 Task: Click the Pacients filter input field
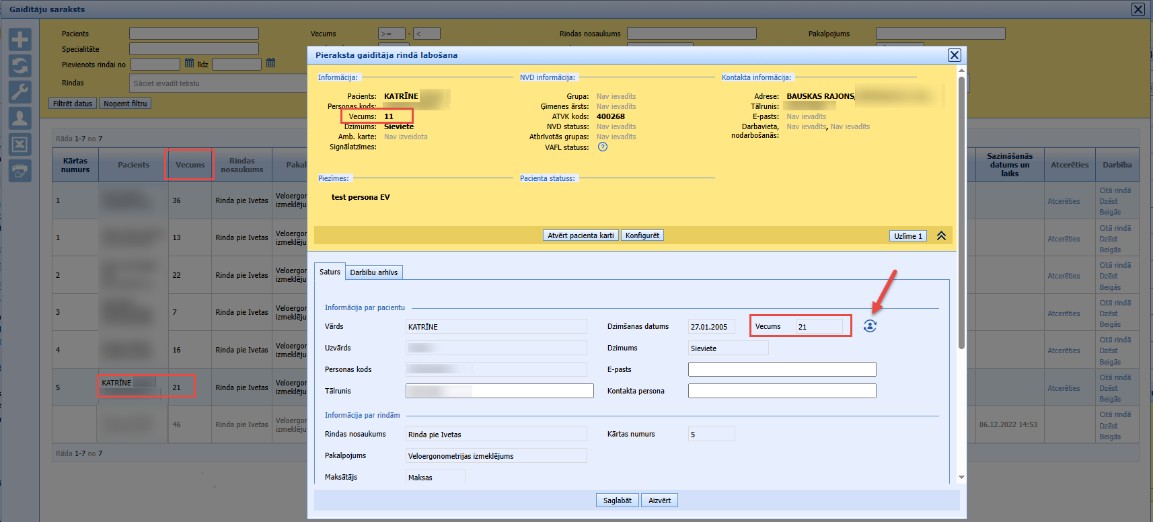tap(194, 34)
